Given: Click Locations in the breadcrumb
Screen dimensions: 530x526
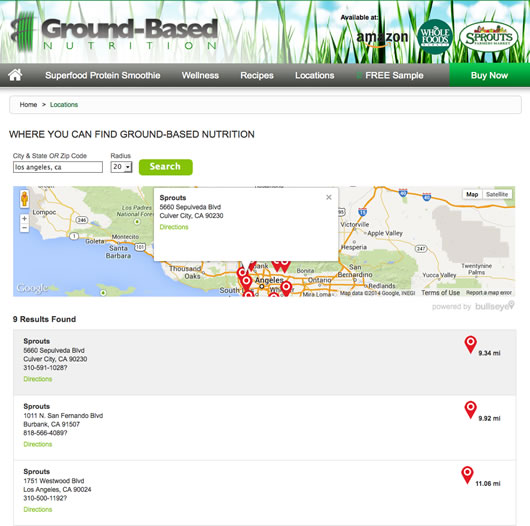Looking at the screenshot, I should pyautogui.click(x=64, y=104).
